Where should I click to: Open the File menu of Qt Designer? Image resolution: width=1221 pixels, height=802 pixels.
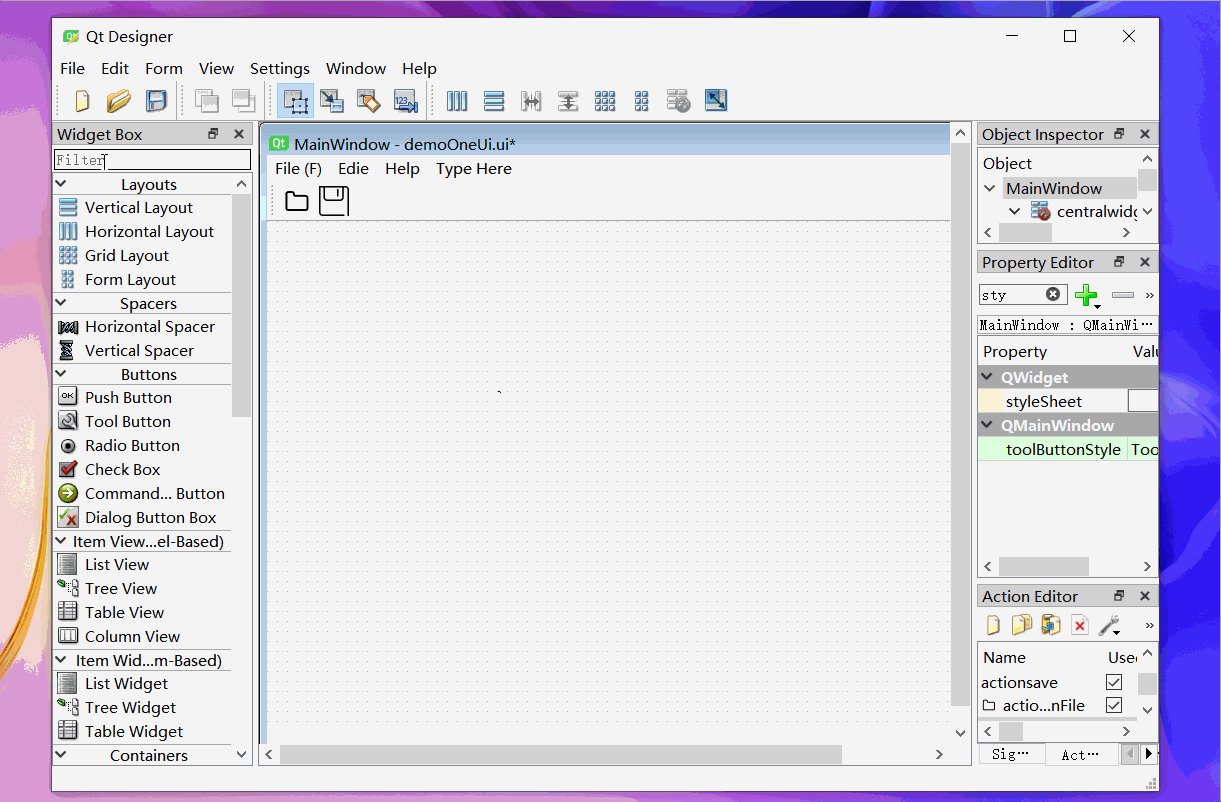point(73,68)
